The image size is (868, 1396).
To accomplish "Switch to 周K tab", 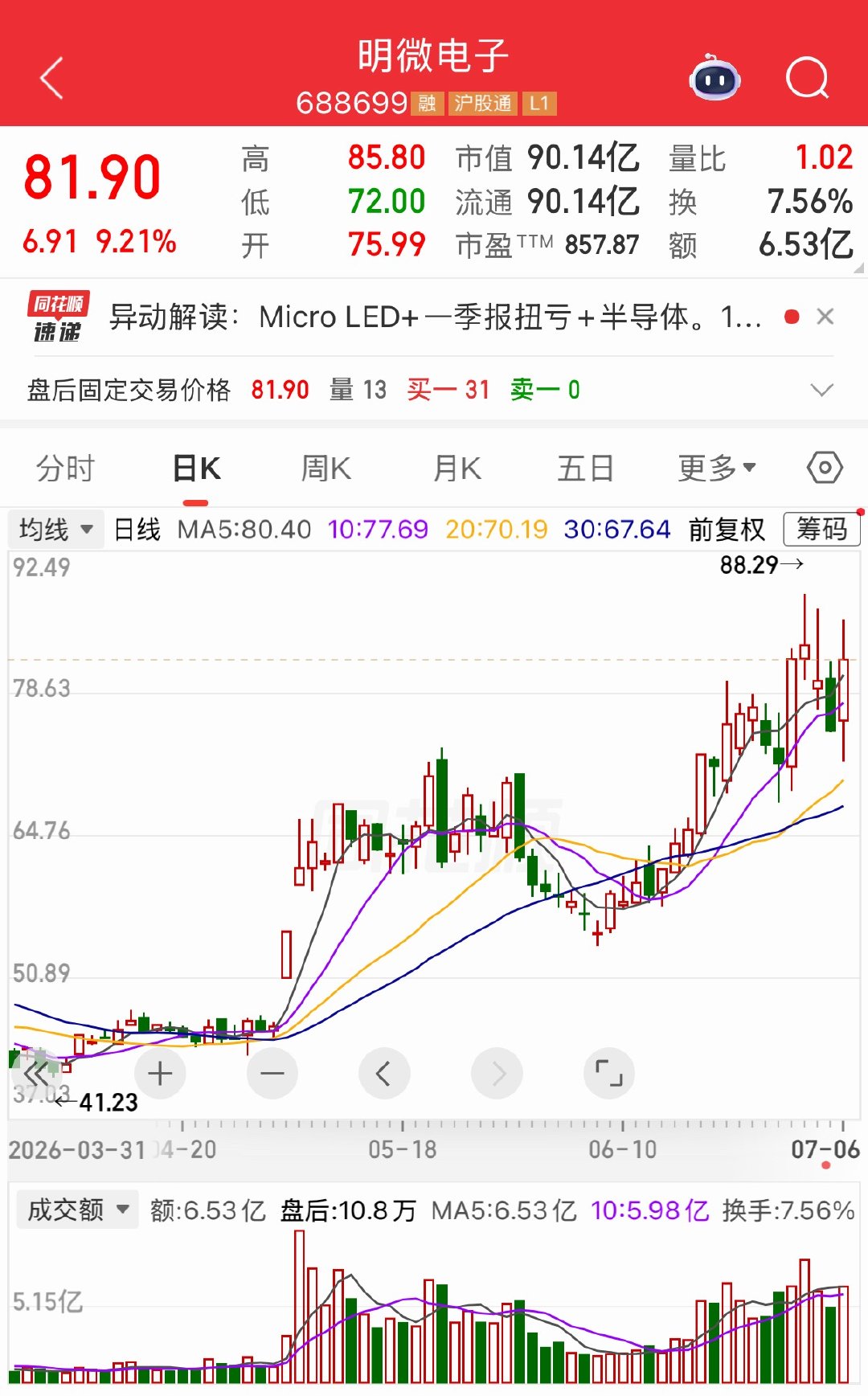I will (325, 468).
